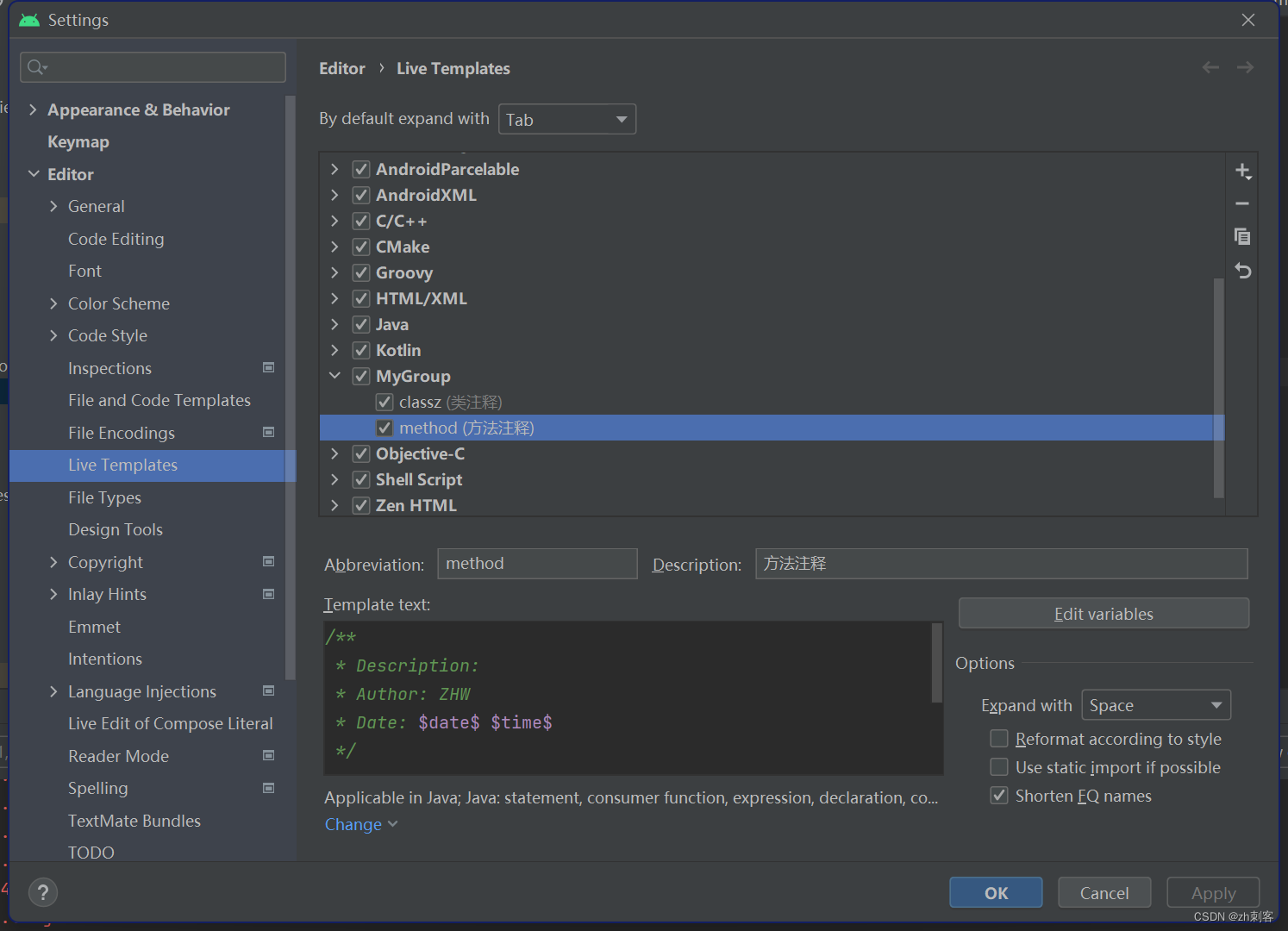Open the Help via question mark icon
This screenshot has width=1288, height=931.
pyautogui.click(x=43, y=892)
